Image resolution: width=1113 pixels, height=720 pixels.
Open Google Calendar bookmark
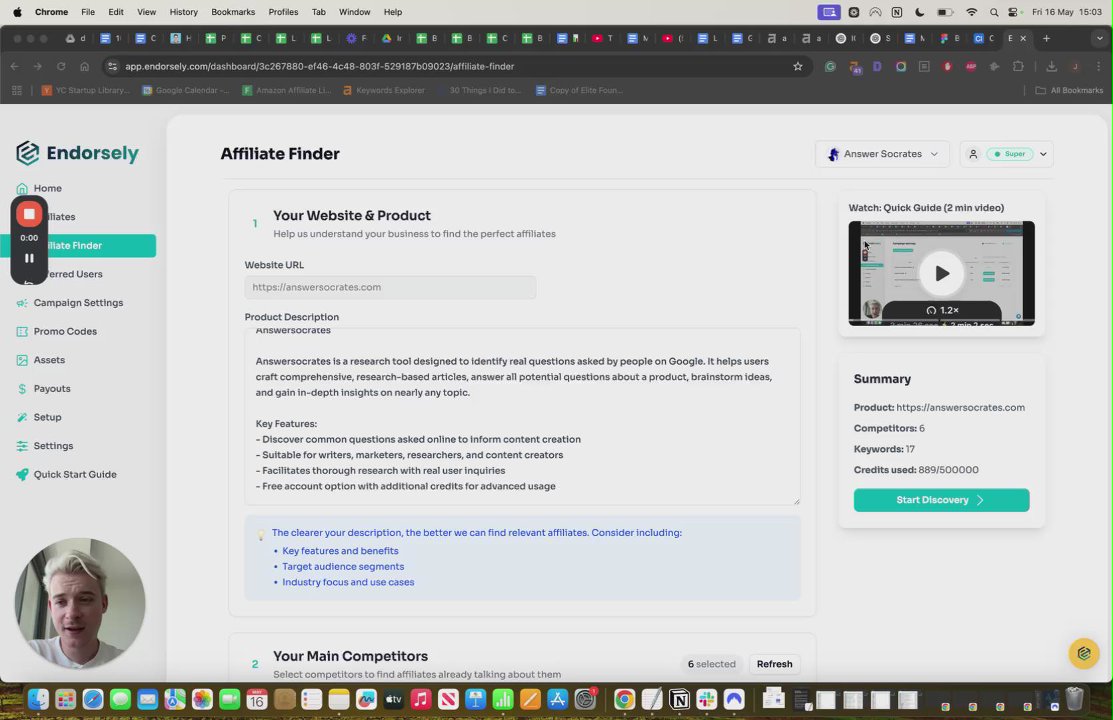pyautogui.click(x=187, y=90)
